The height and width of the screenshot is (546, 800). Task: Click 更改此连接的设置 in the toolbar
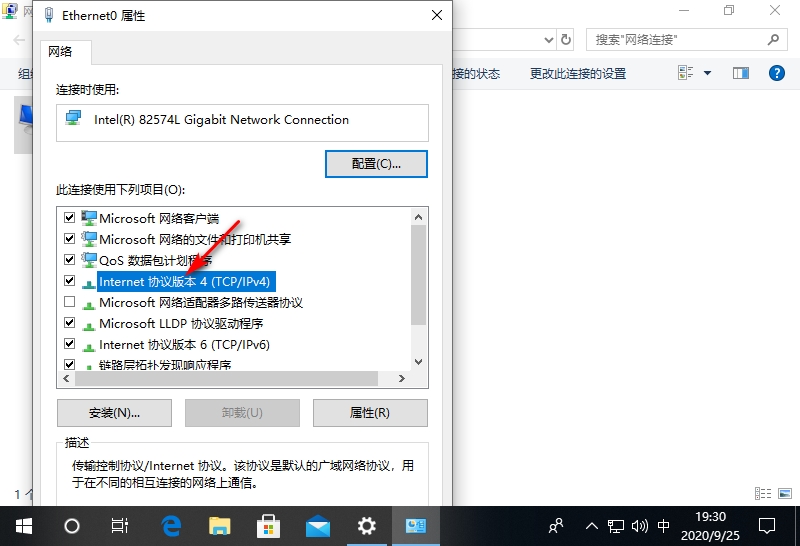[x=578, y=73]
